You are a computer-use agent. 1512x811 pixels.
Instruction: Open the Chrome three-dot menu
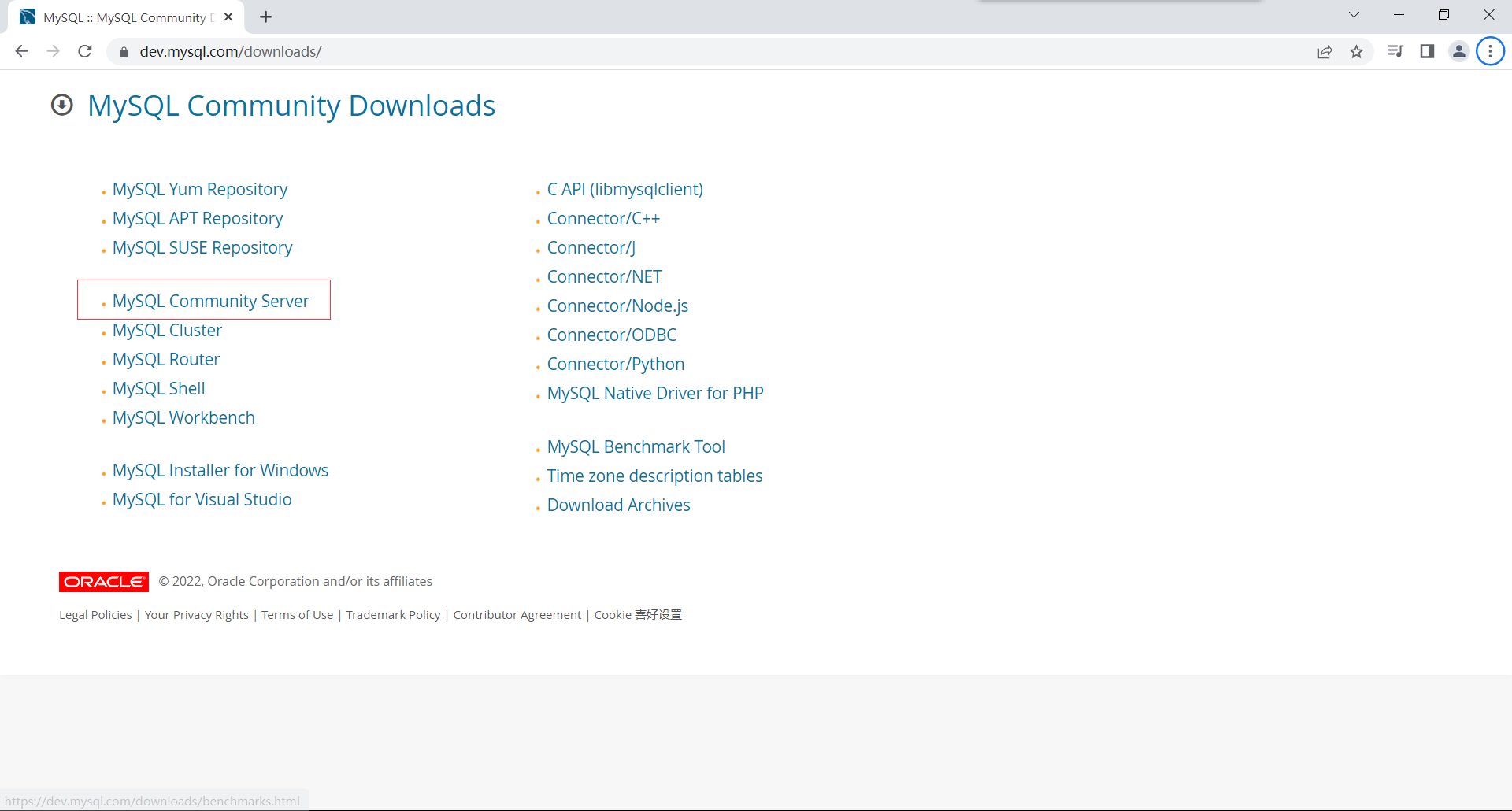tap(1490, 51)
